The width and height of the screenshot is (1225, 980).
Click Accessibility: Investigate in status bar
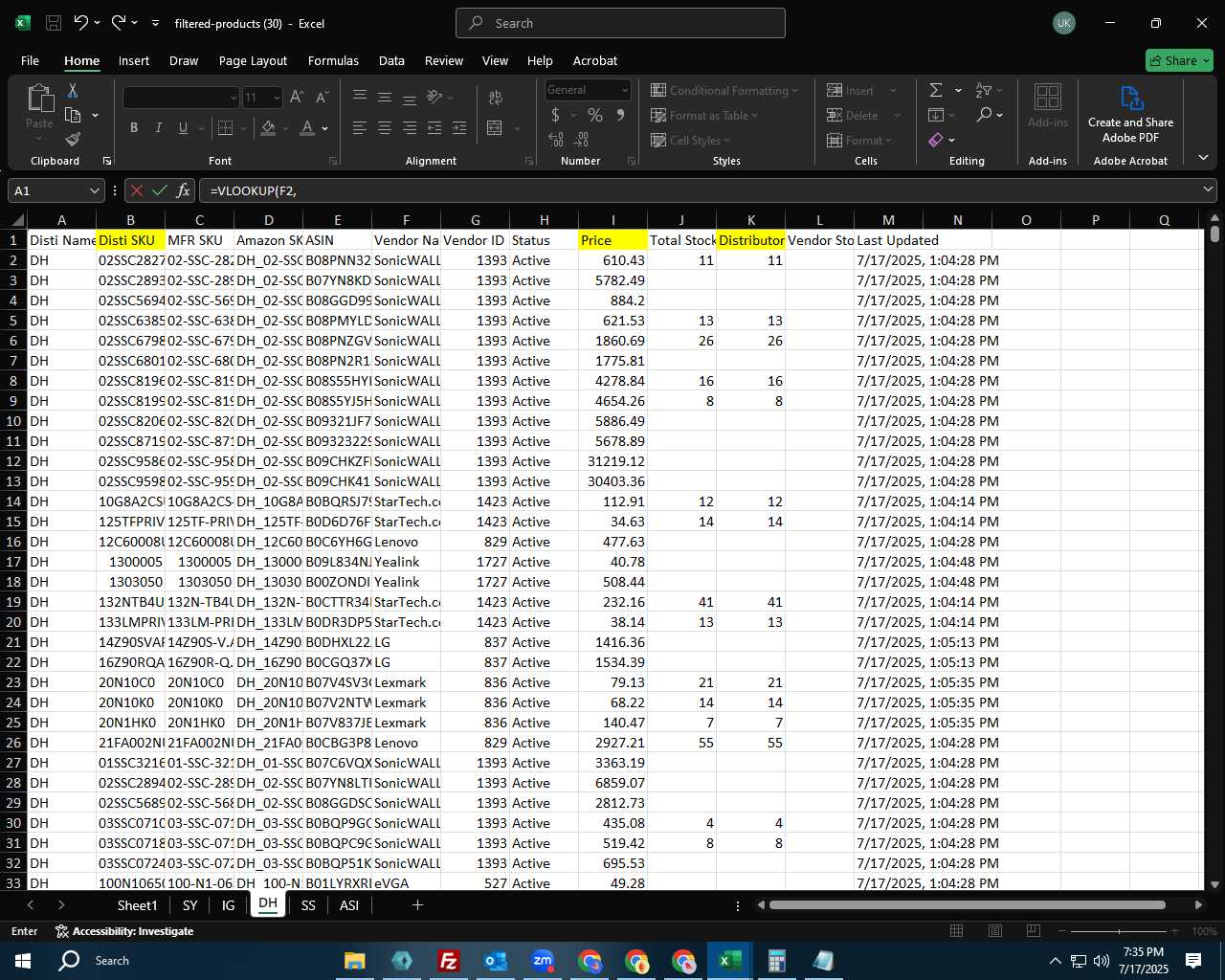124,931
